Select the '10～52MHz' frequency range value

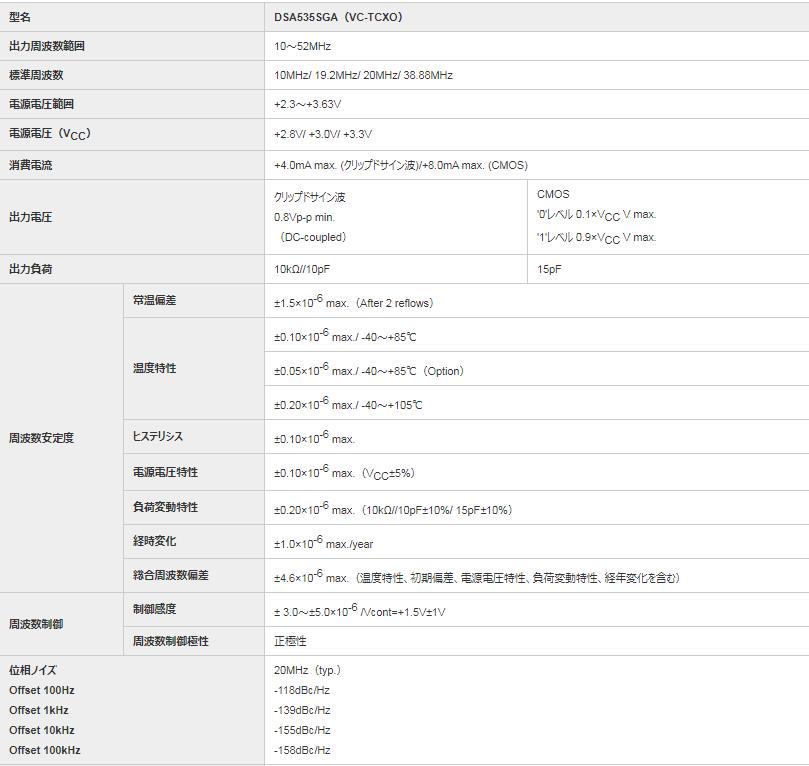[302, 46]
